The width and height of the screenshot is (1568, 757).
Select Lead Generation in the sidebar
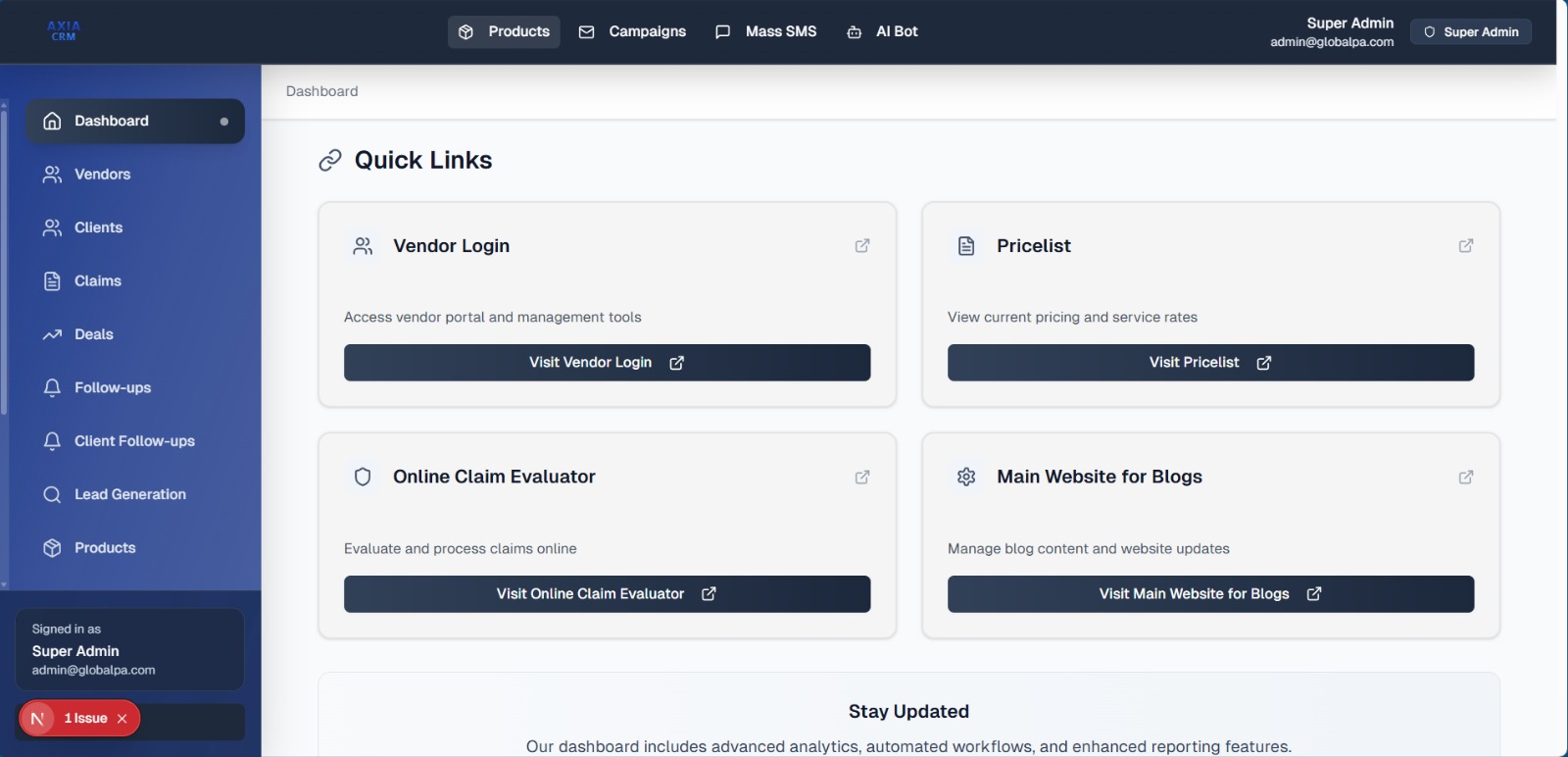pos(129,495)
